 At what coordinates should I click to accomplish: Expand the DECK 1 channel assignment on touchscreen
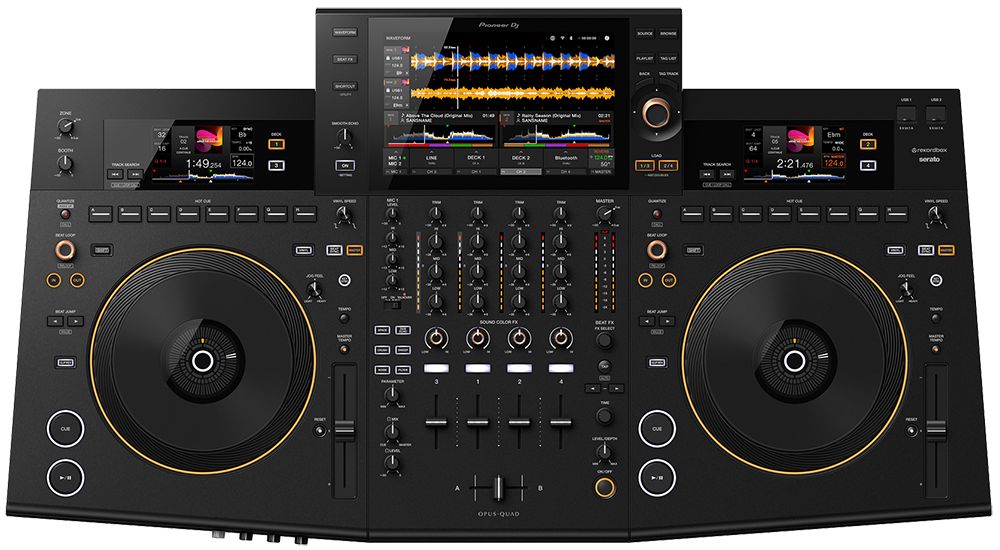click(x=476, y=159)
